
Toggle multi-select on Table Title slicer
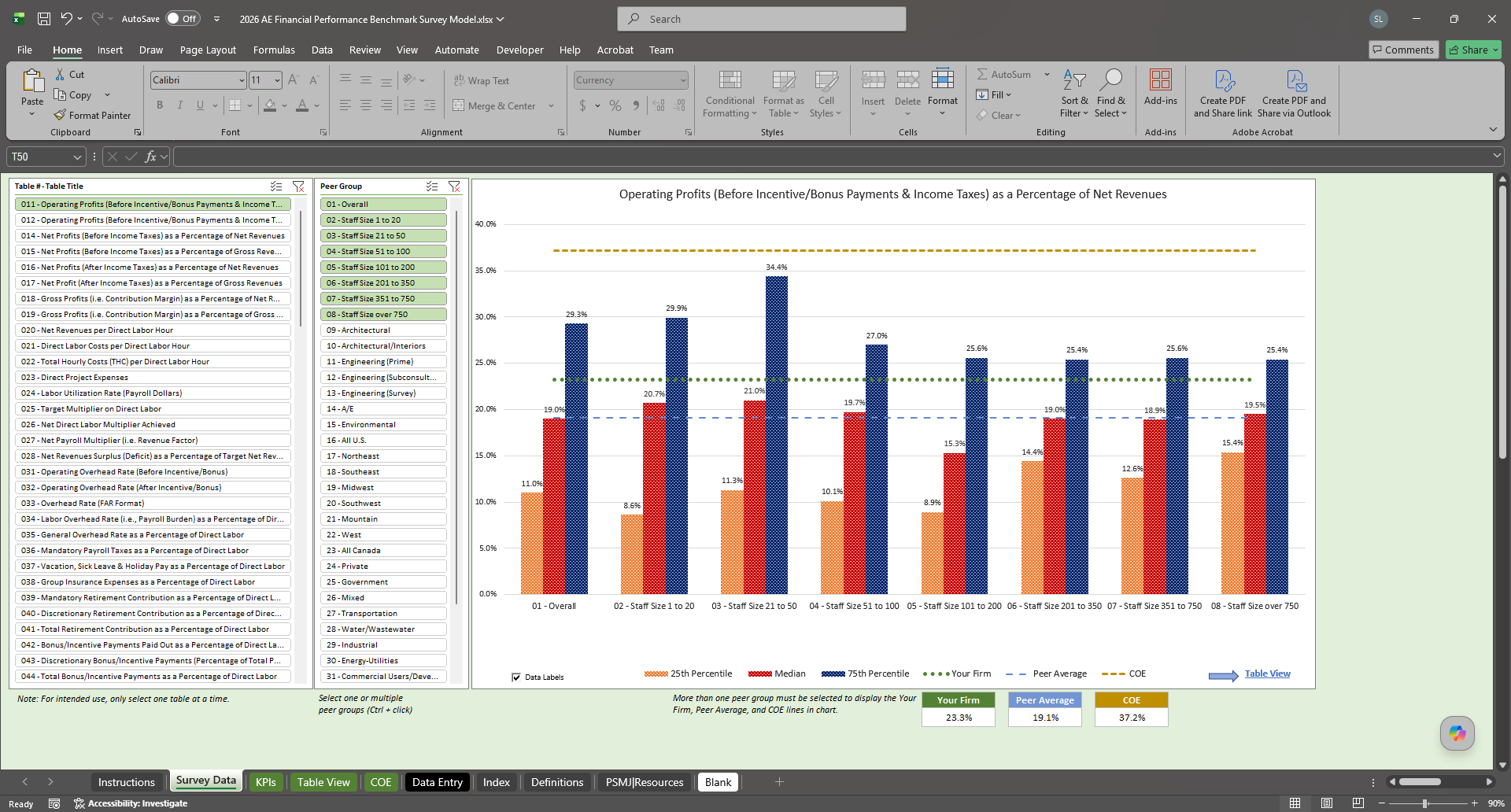point(276,186)
